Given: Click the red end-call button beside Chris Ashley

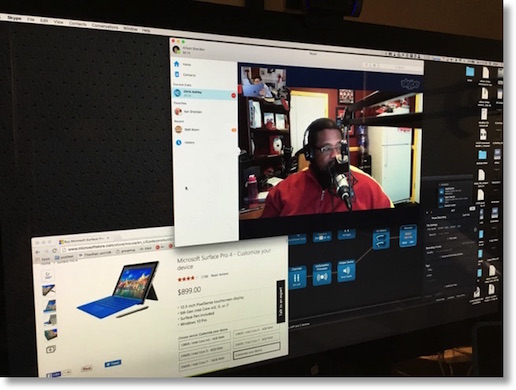Looking at the screenshot, I should pyautogui.click(x=234, y=96).
